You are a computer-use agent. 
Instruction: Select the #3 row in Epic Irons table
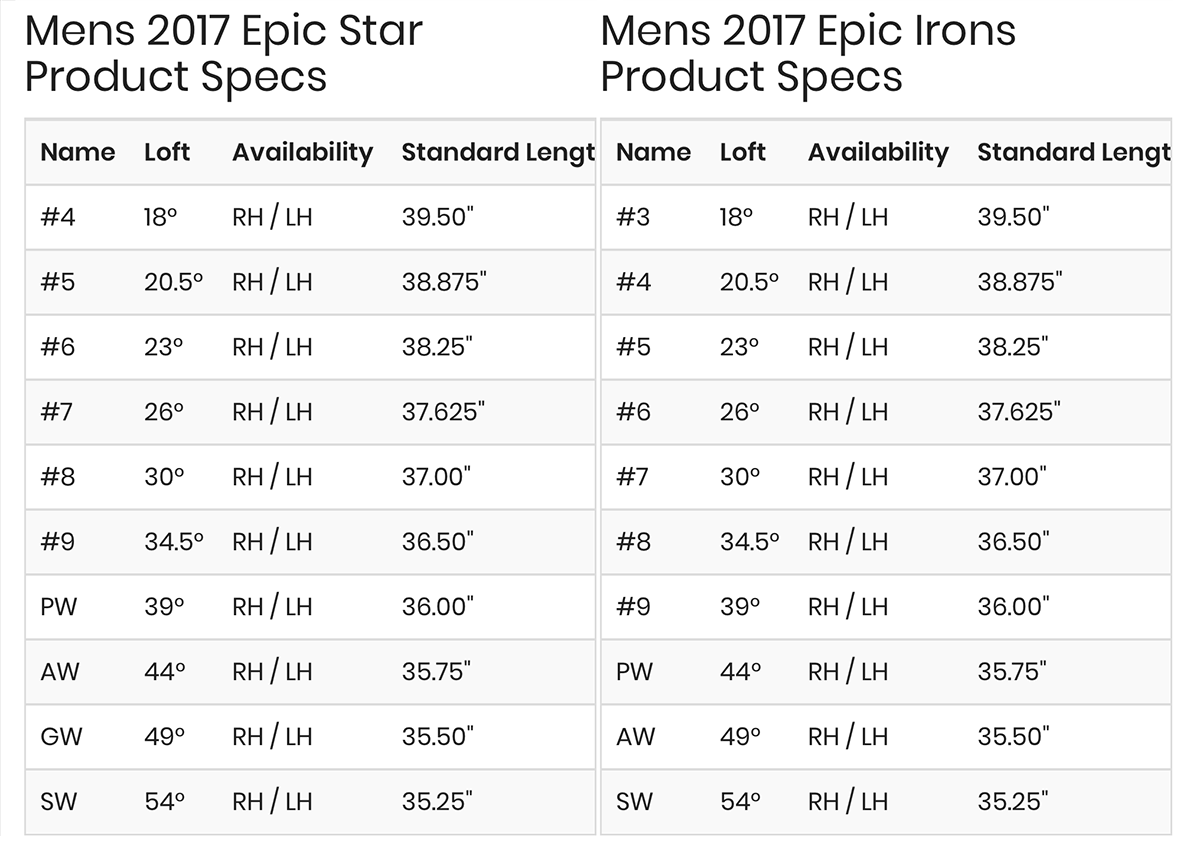tap(885, 217)
